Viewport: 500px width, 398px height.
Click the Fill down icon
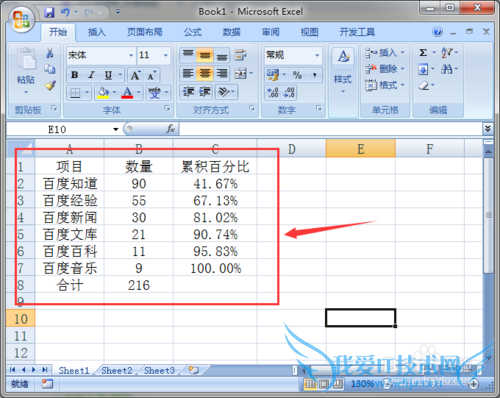pyautogui.click(x=423, y=69)
